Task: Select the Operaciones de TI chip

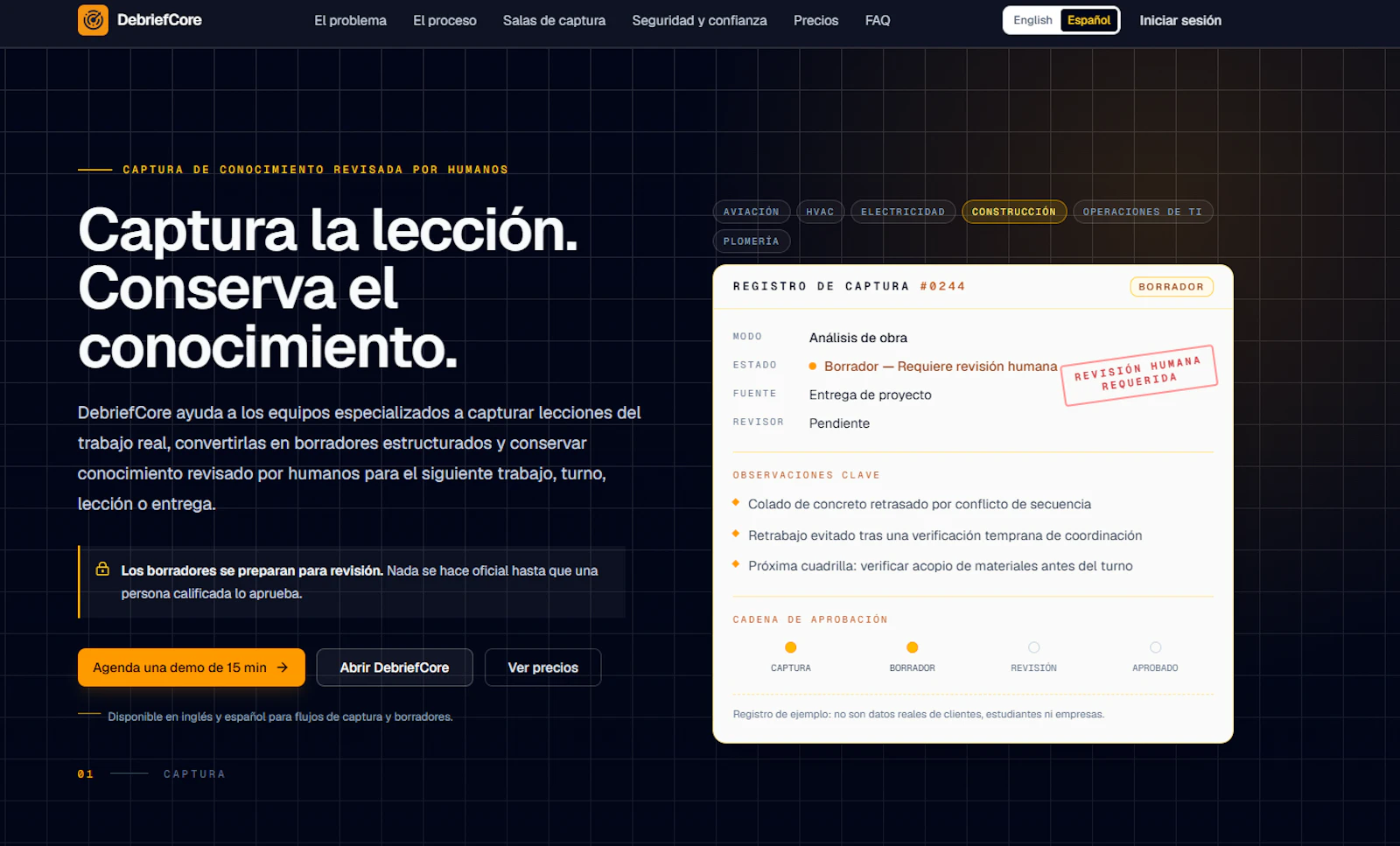Action: tap(1143, 212)
